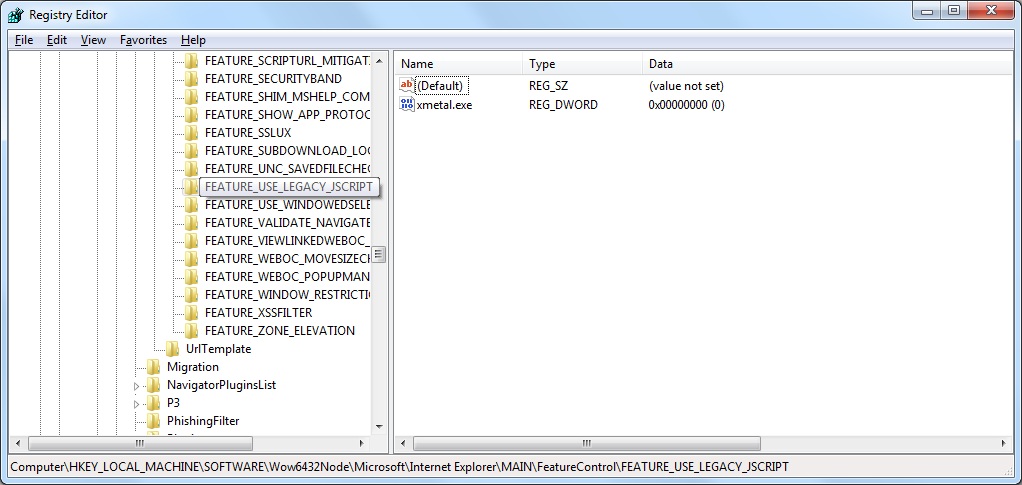Click the tree pane horizontal scroll right arrow
This screenshot has height=485, width=1022.
pyautogui.click(x=362, y=443)
